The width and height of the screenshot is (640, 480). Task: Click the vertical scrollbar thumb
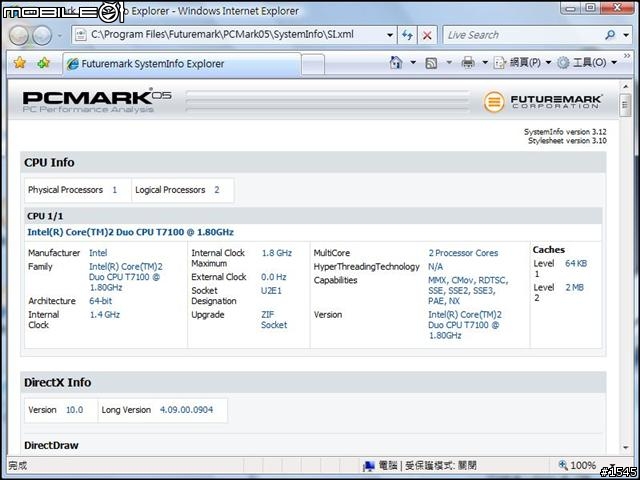625,105
